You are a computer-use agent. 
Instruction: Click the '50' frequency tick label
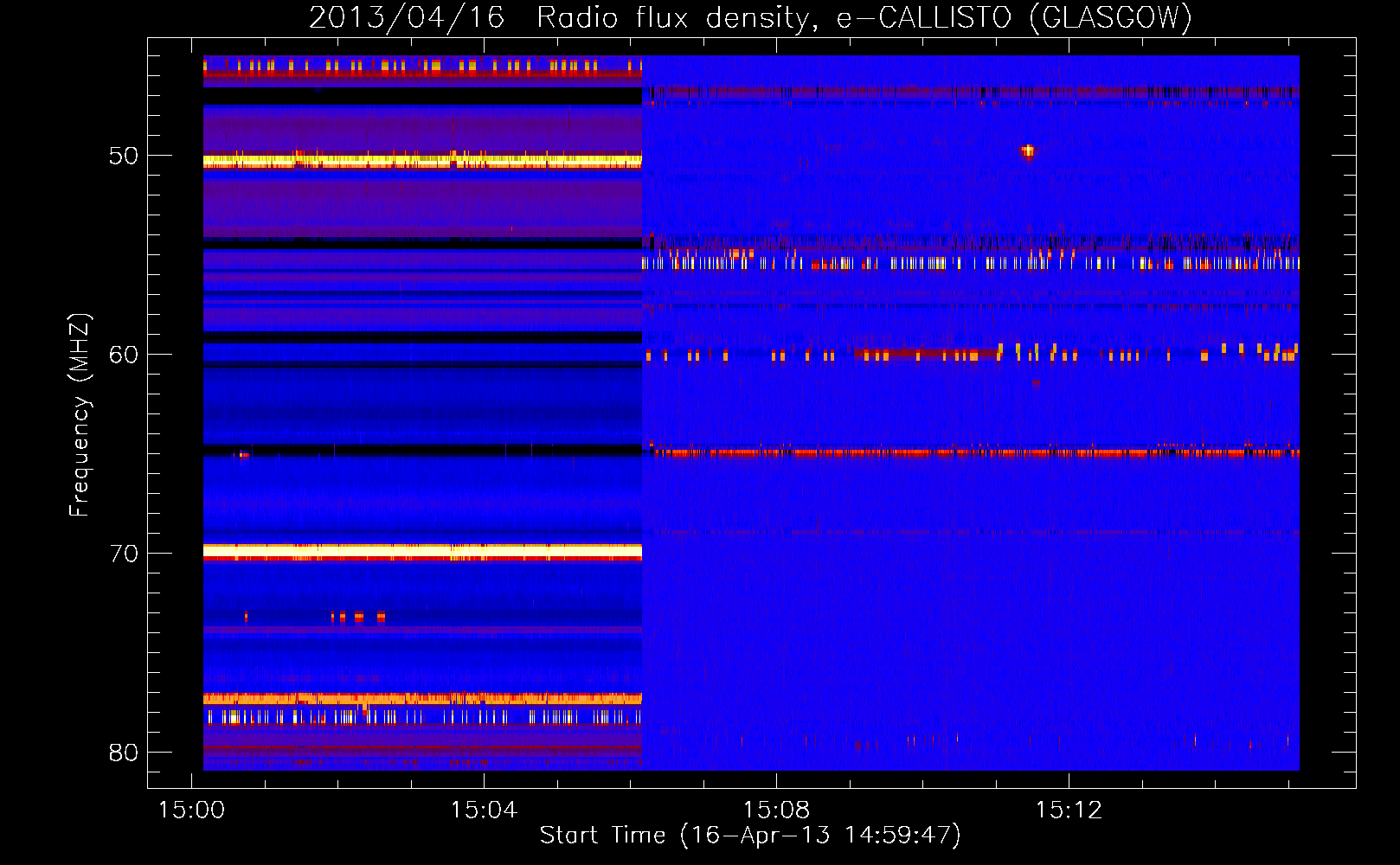[x=124, y=156]
